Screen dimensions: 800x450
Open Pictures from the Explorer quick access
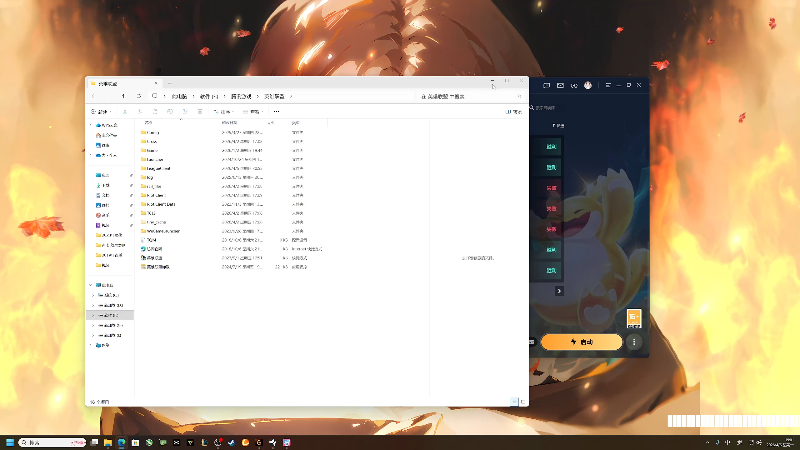coord(103,205)
